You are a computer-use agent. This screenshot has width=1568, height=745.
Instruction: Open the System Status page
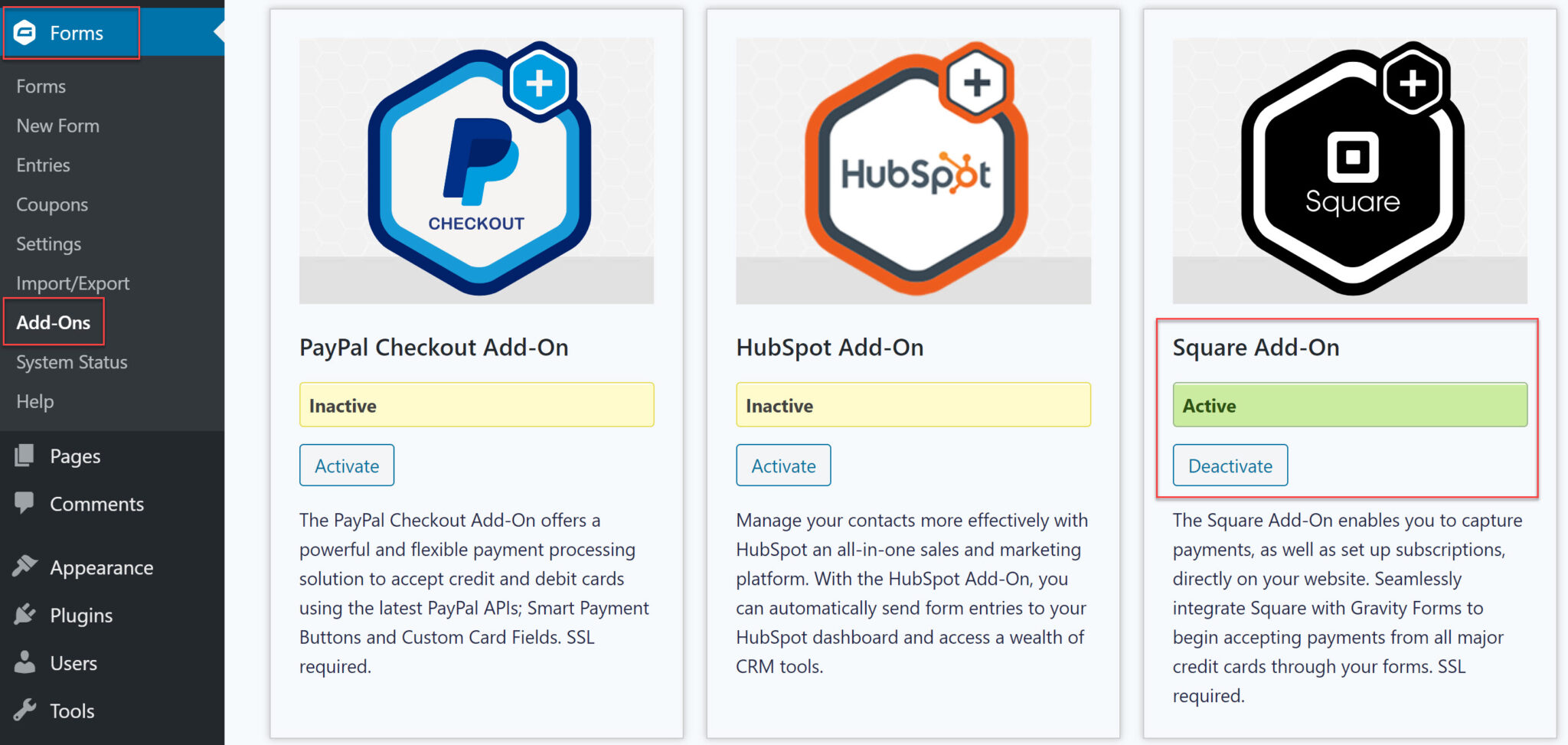[72, 363]
